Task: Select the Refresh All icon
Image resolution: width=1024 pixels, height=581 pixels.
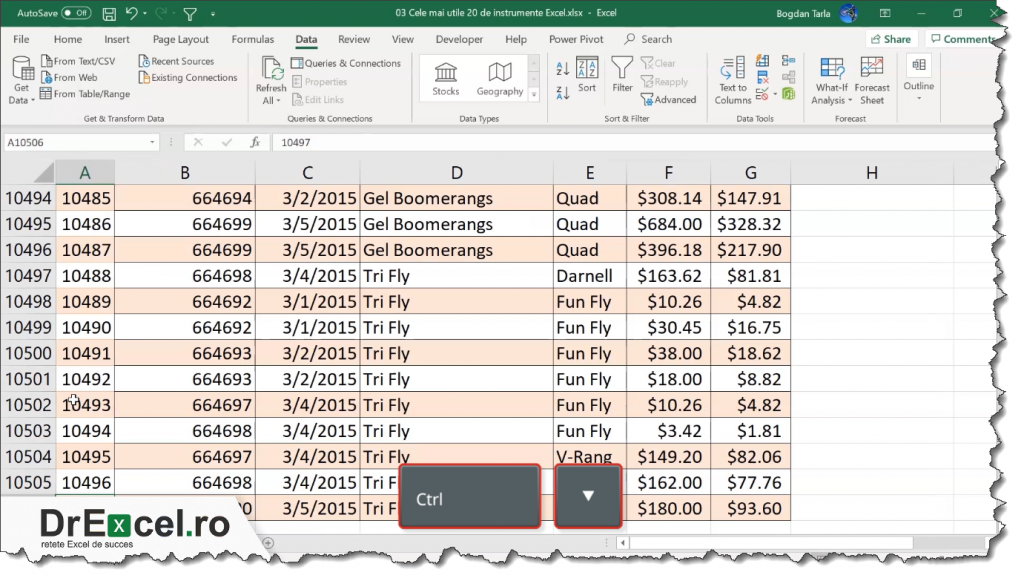Action: coord(270,78)
